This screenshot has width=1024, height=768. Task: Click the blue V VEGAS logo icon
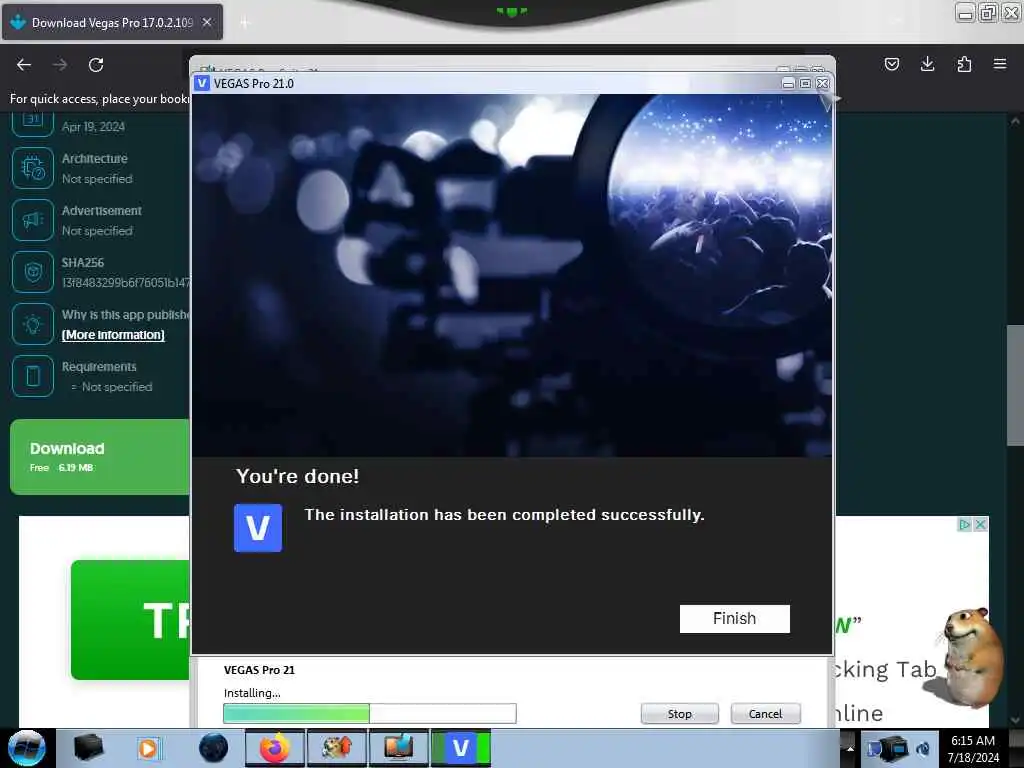coord(258,528)
